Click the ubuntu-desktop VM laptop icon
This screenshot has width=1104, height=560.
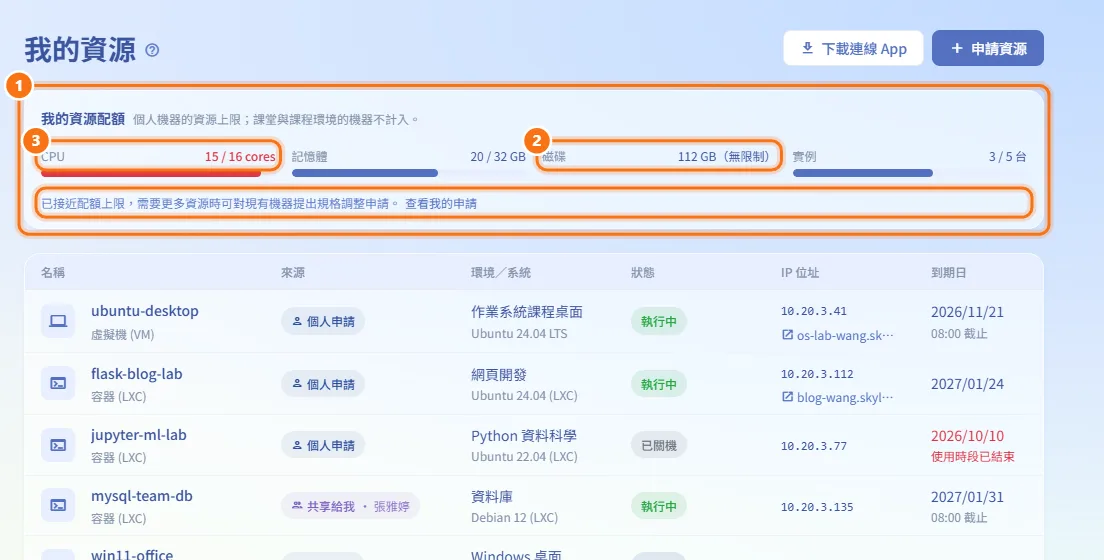coord(58,321)
